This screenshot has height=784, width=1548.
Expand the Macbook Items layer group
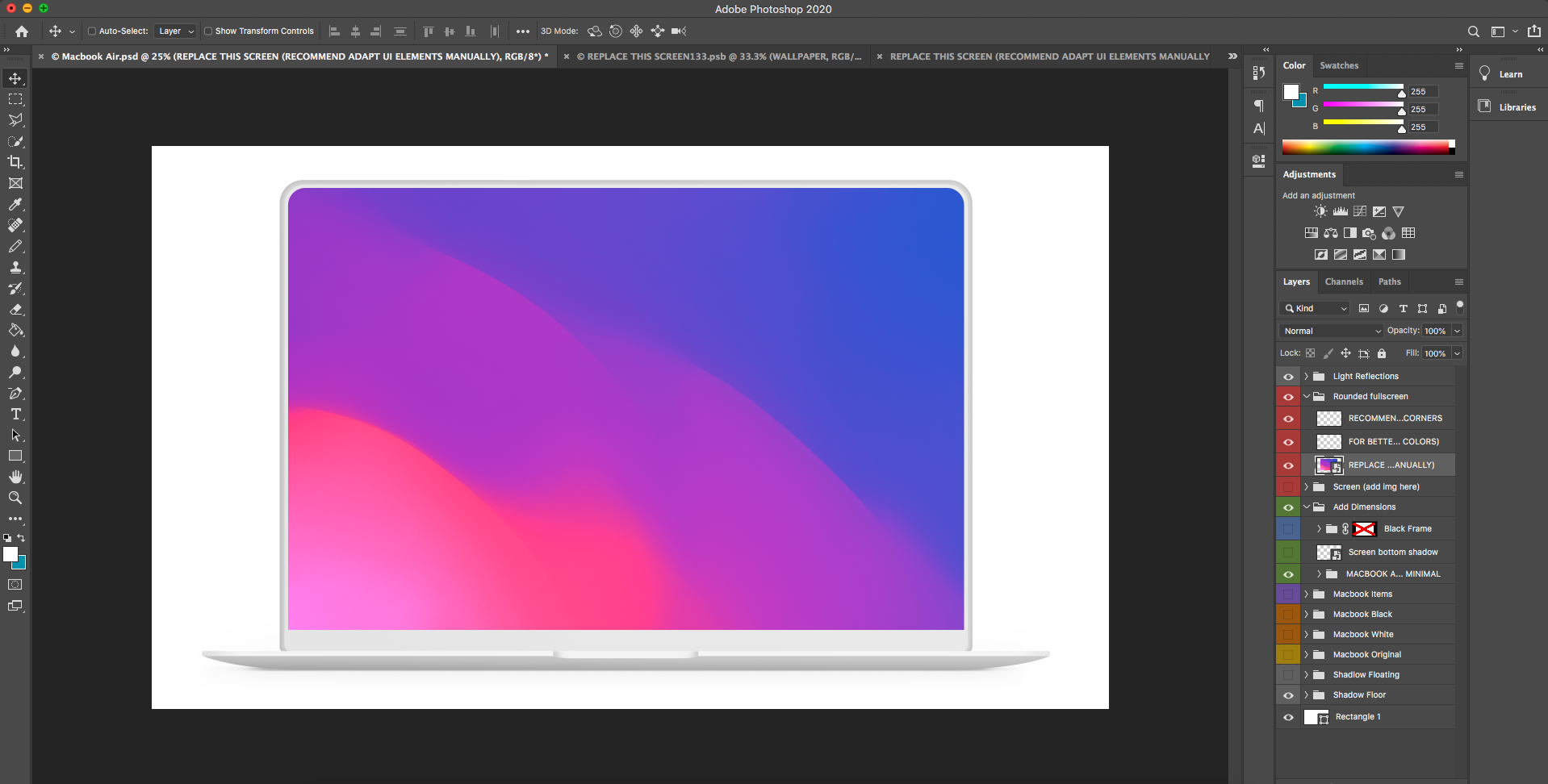point(1306,594)
